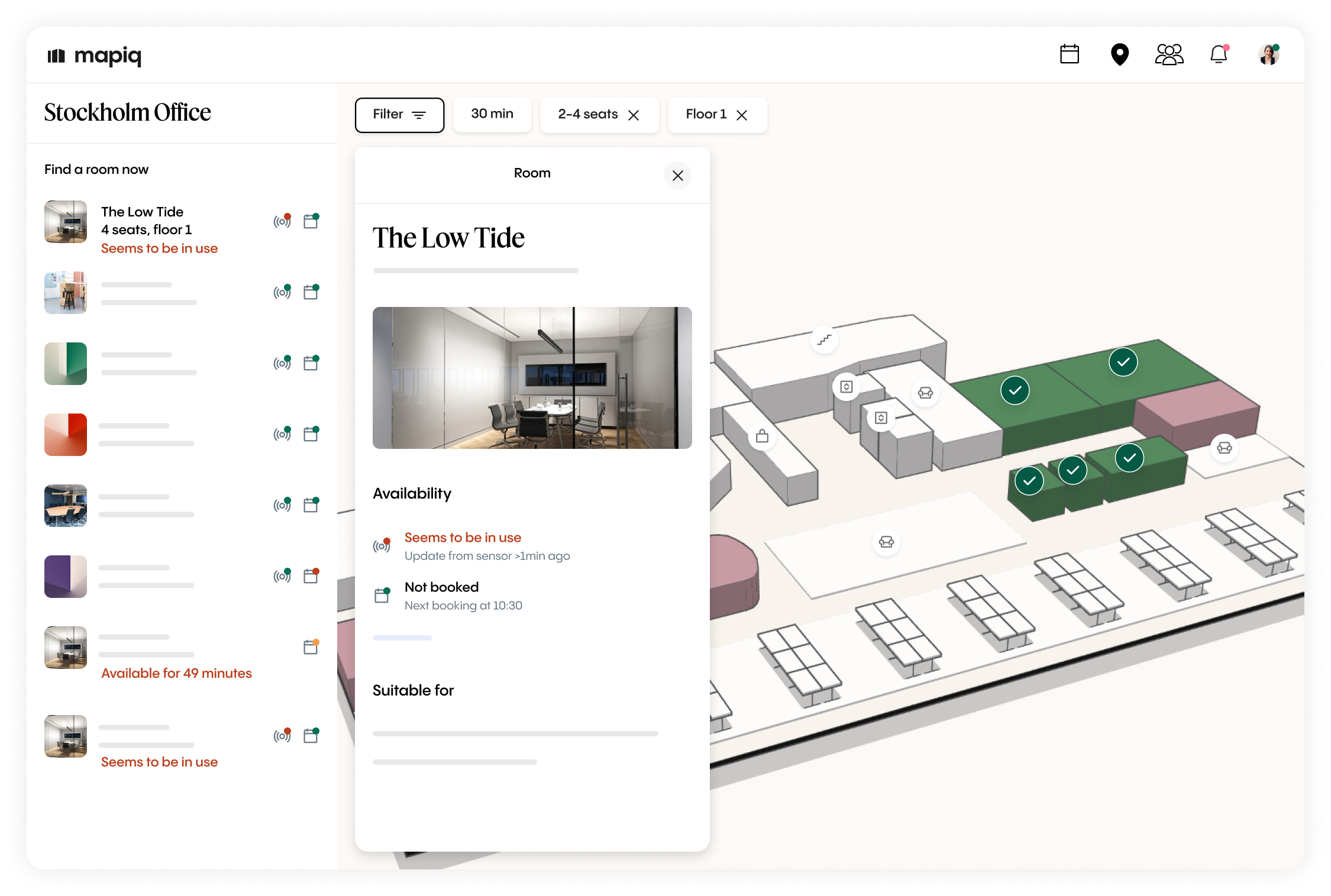
Task: Click sensor icon next to The Low Tide
Action: pyautogui.click(x=282, y=221)
